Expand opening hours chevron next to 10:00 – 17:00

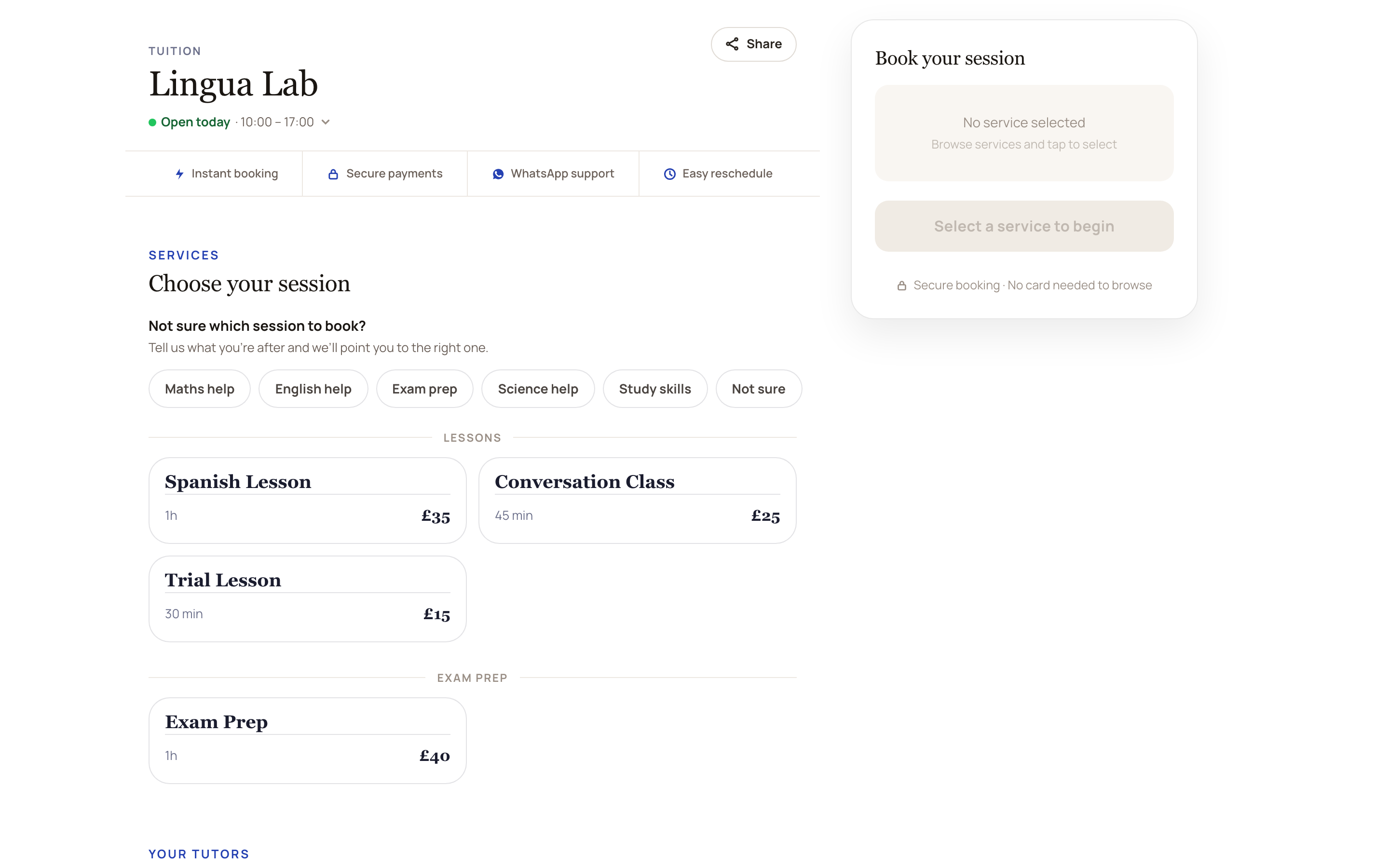click(326, 122)
